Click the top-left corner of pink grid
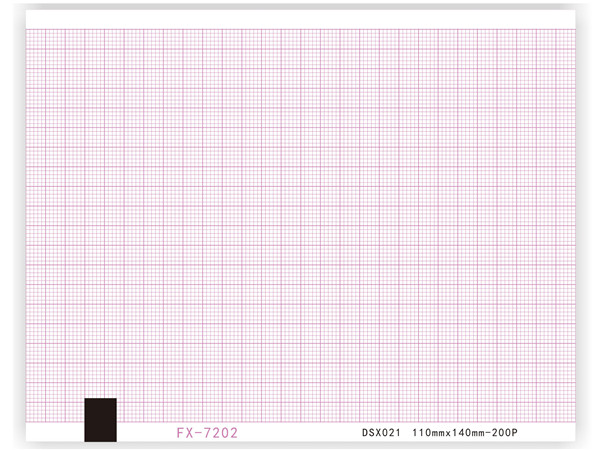The width and height of the screenshot is (600, 450). tap(27, 29)
